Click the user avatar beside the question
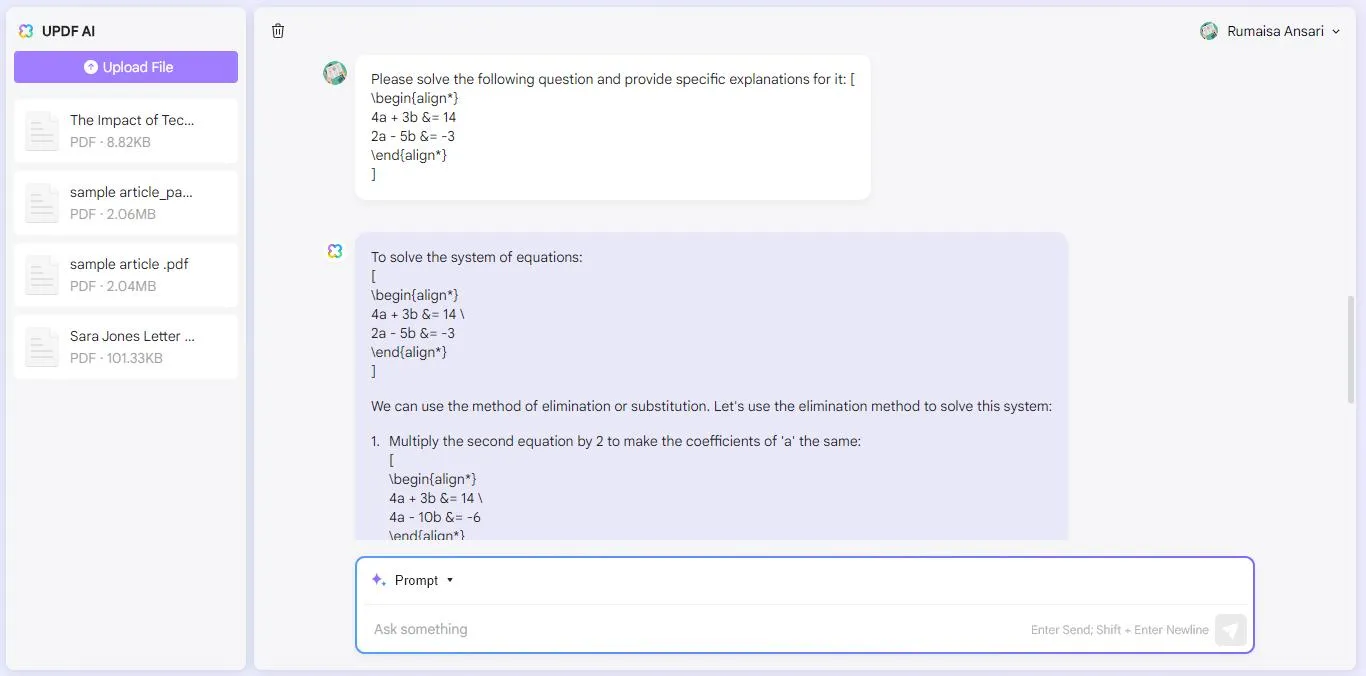 pyautogui.click(x=335, y=73)
